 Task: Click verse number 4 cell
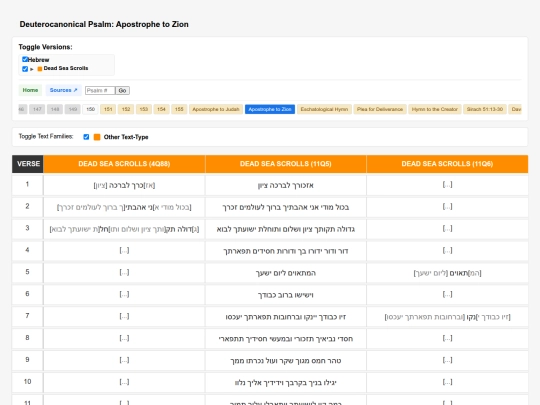[28, 251]
